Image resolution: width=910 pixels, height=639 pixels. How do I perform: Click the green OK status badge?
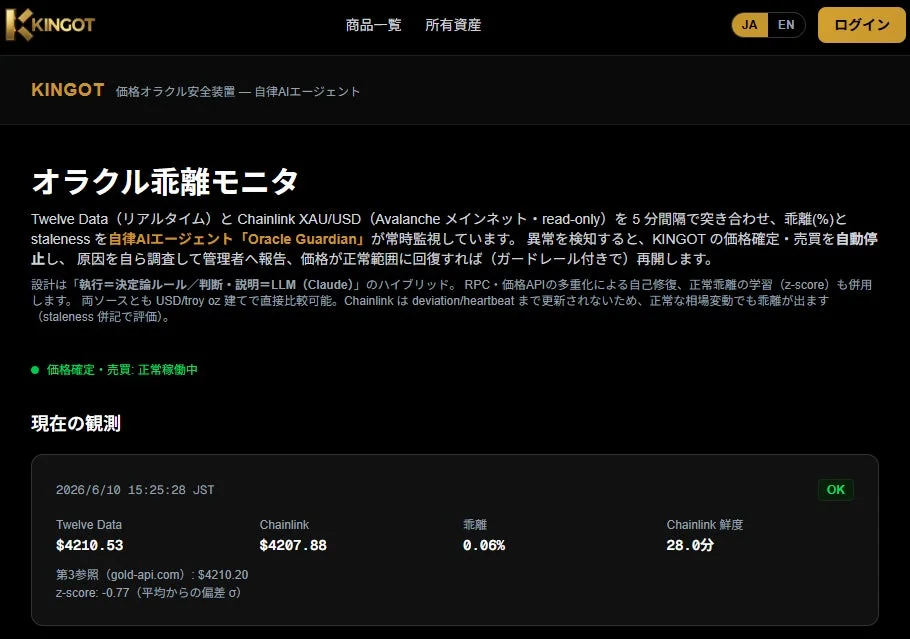[836, 490]
